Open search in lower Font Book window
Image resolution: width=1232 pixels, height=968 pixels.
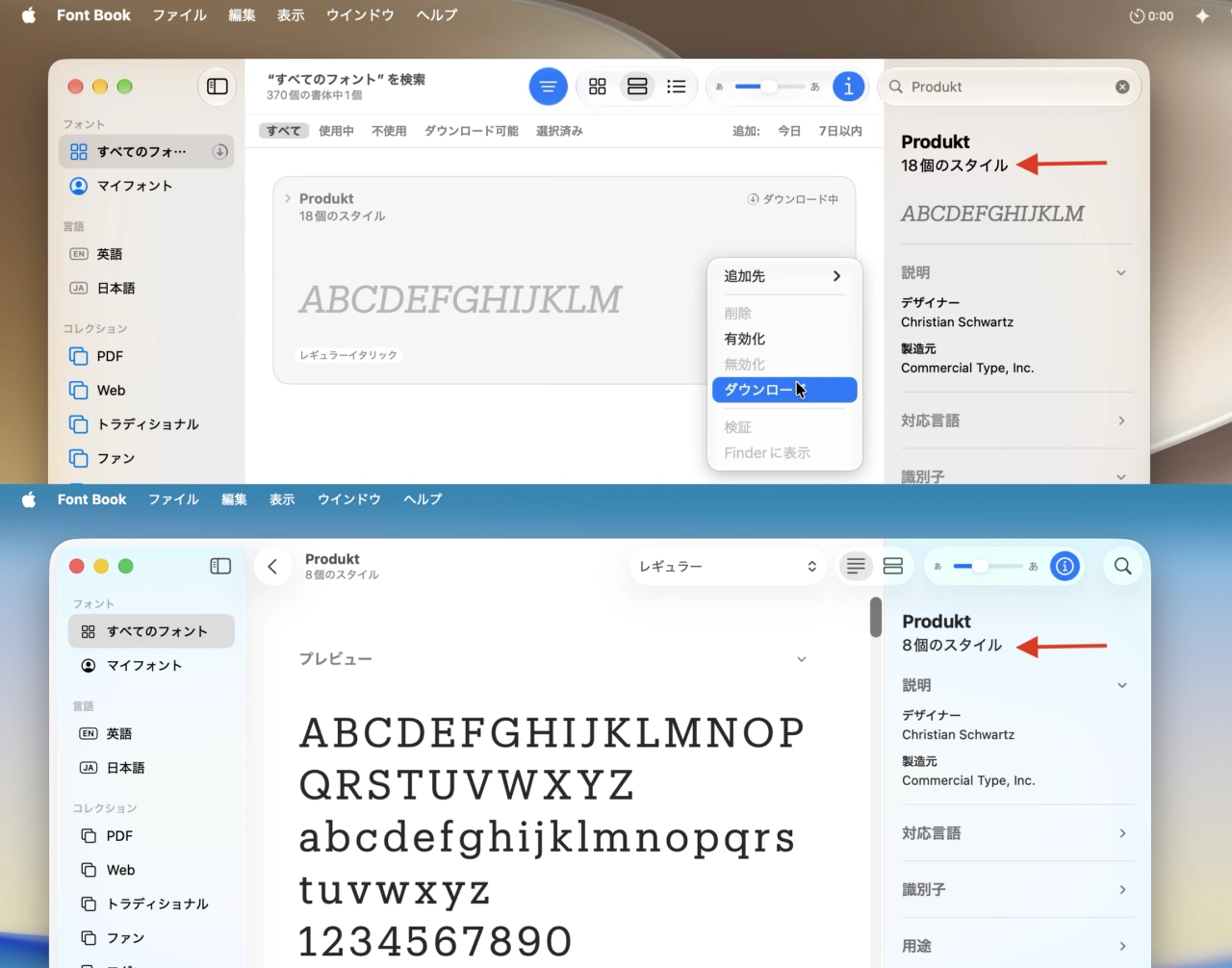(x=1122, y=567)
